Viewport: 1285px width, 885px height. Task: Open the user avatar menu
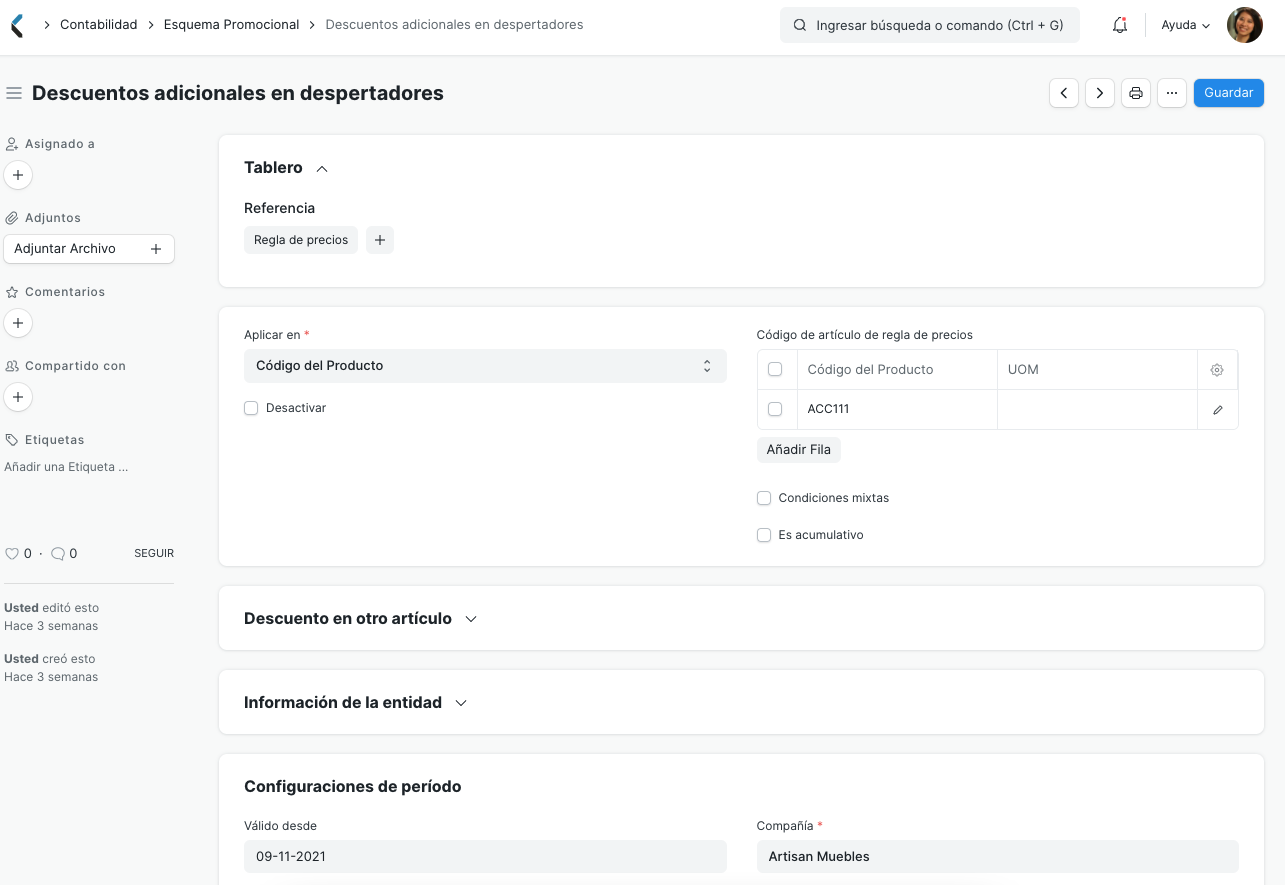coord(1244,25)
